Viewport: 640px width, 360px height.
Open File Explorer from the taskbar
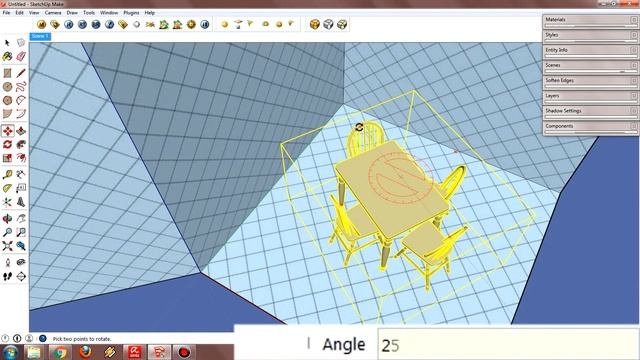(x=34, y=352)
